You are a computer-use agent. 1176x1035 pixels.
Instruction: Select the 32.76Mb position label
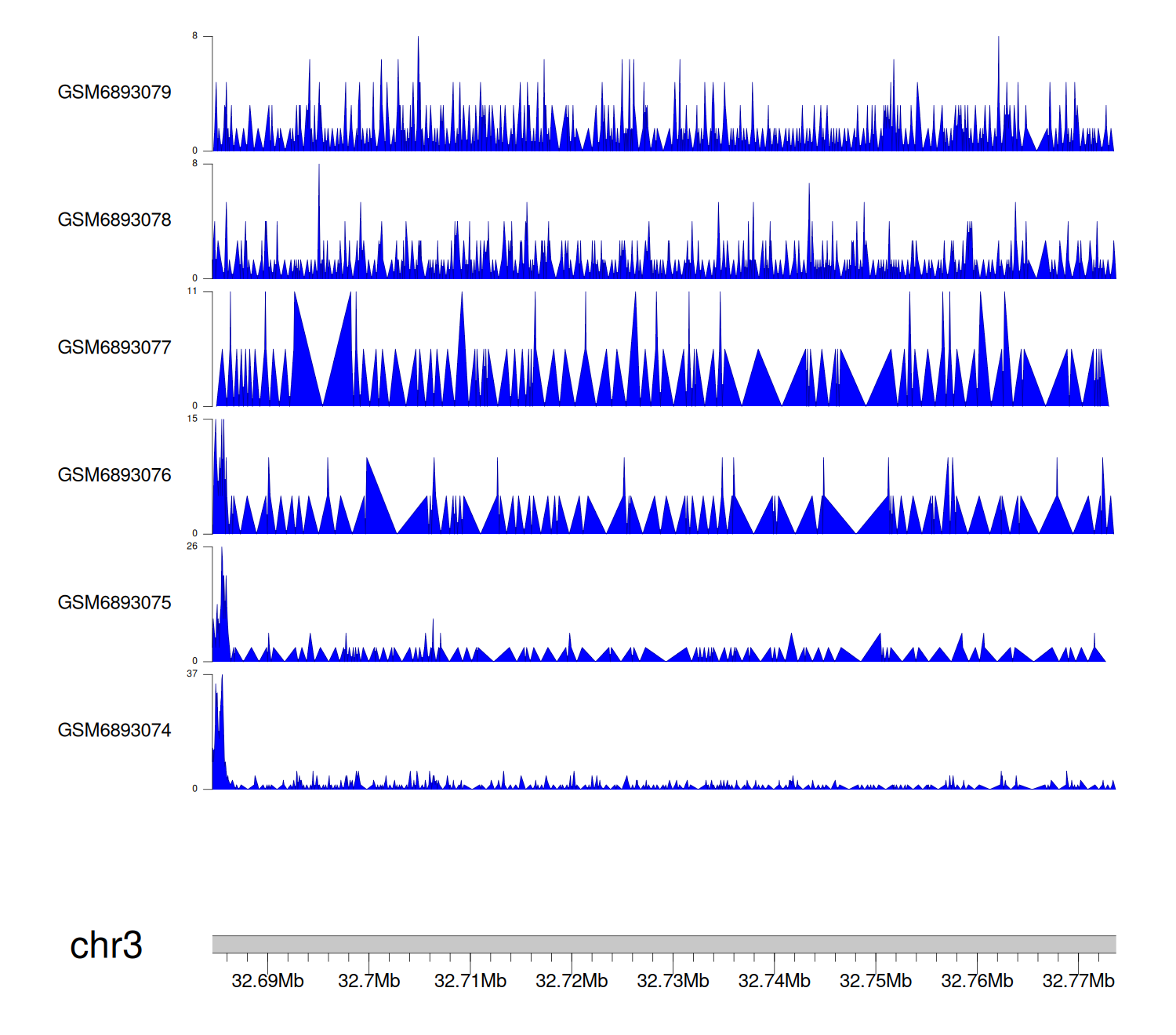pos(977,982)
